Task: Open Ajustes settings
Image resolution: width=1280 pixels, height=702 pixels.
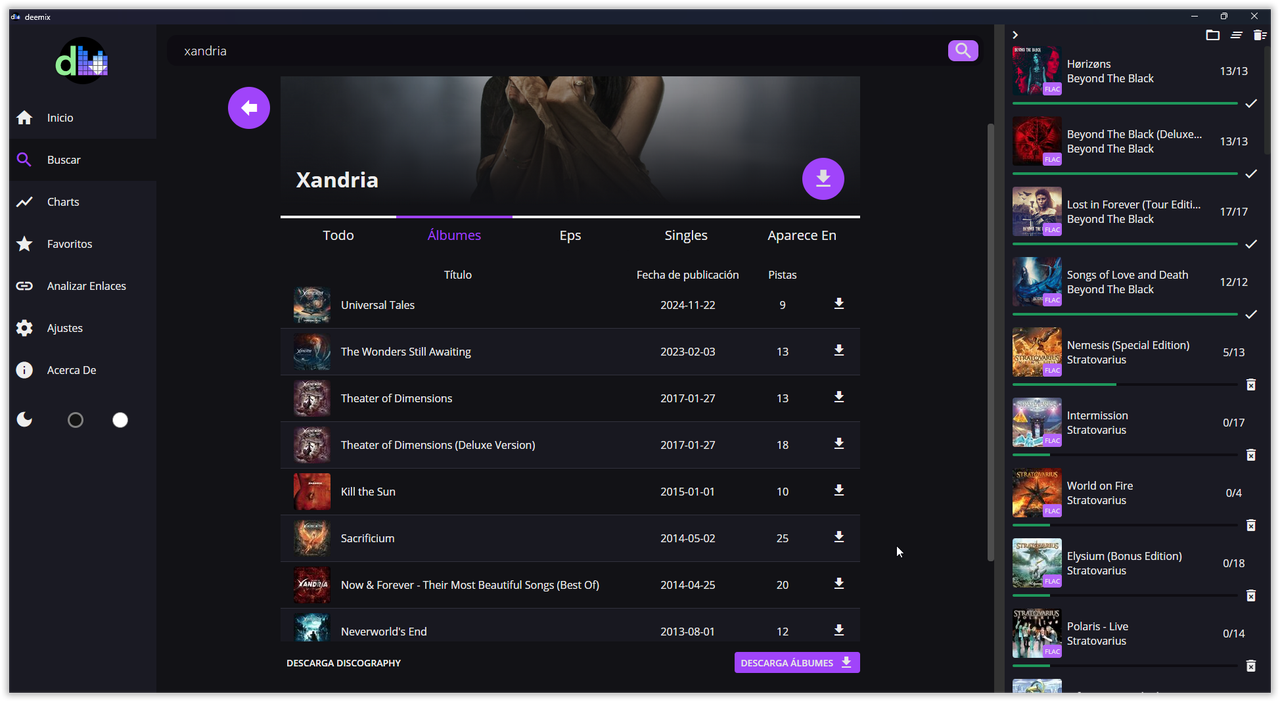Action: coord(83,328)
